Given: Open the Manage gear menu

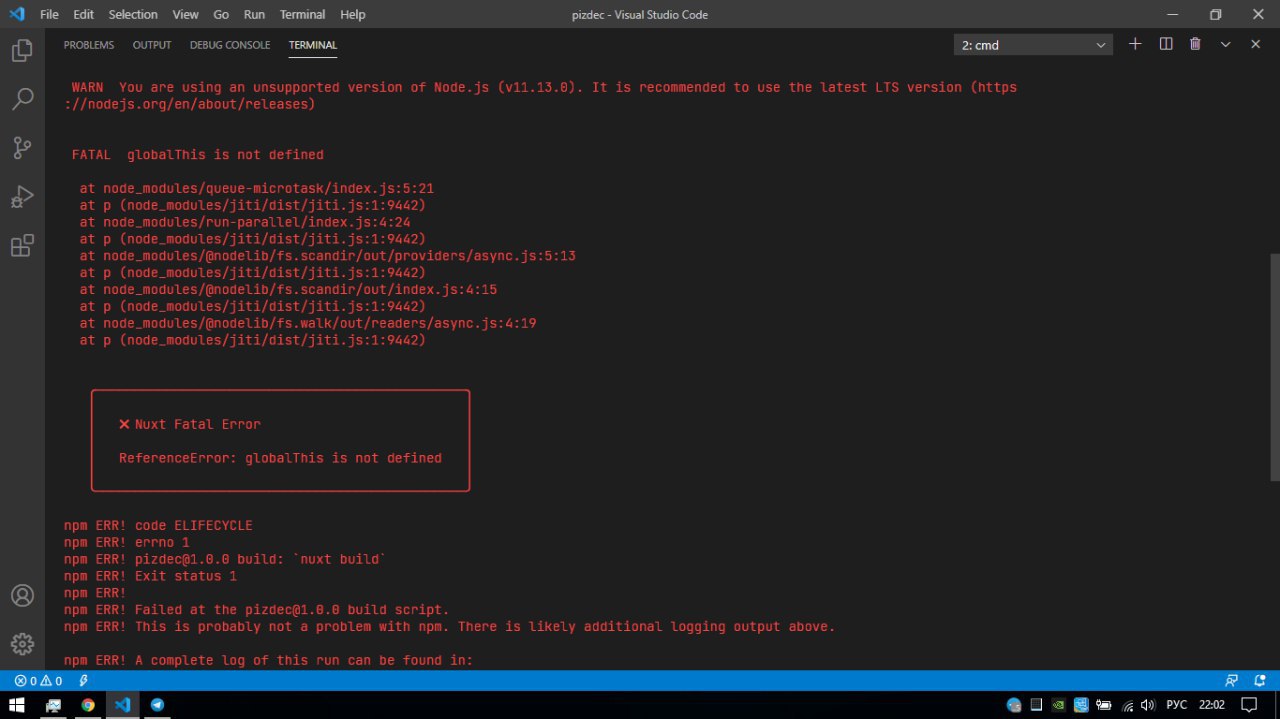Looking at the screenshot, I should point(22,643).
